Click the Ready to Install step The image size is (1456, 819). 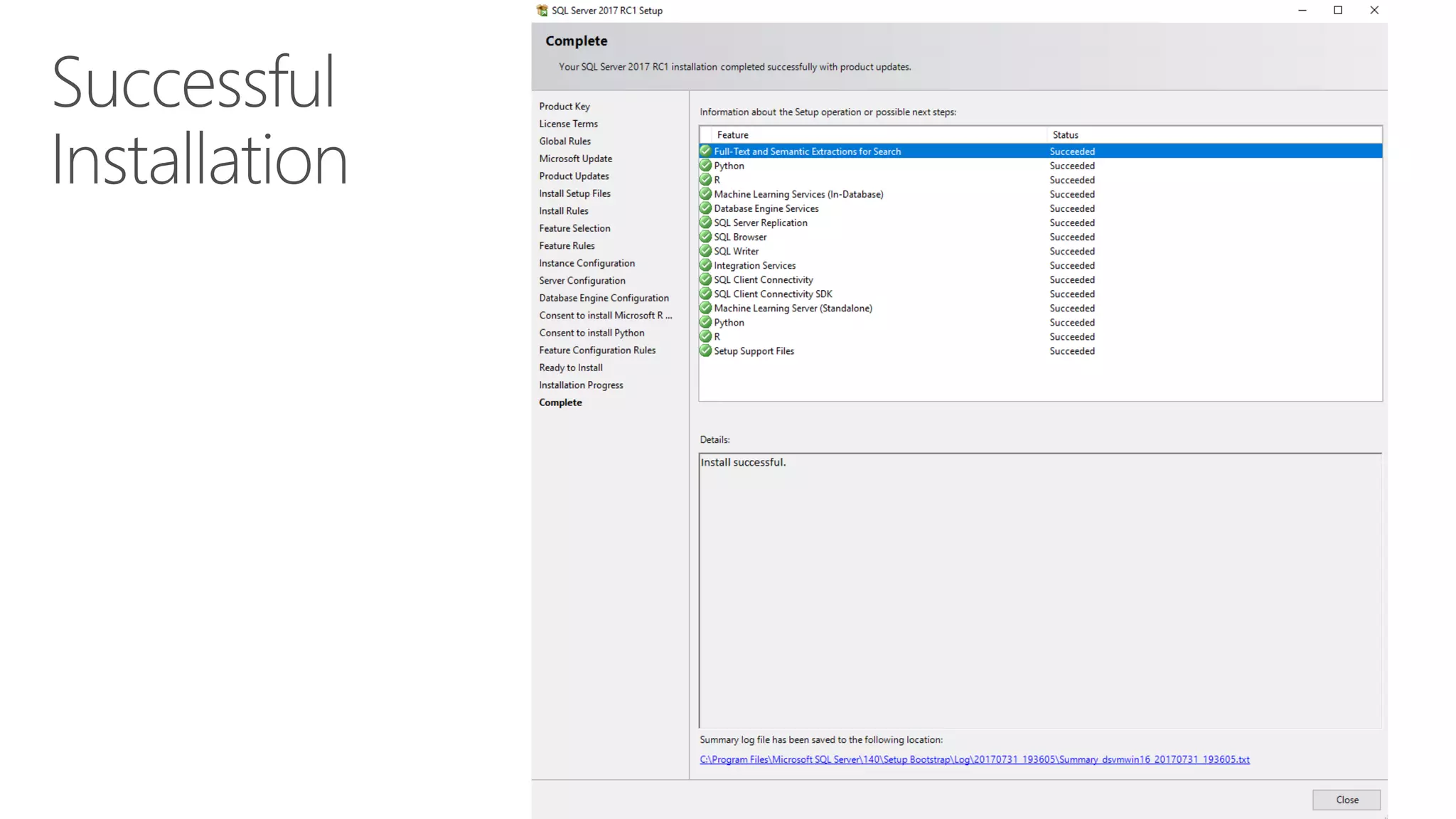click(571, 368)
